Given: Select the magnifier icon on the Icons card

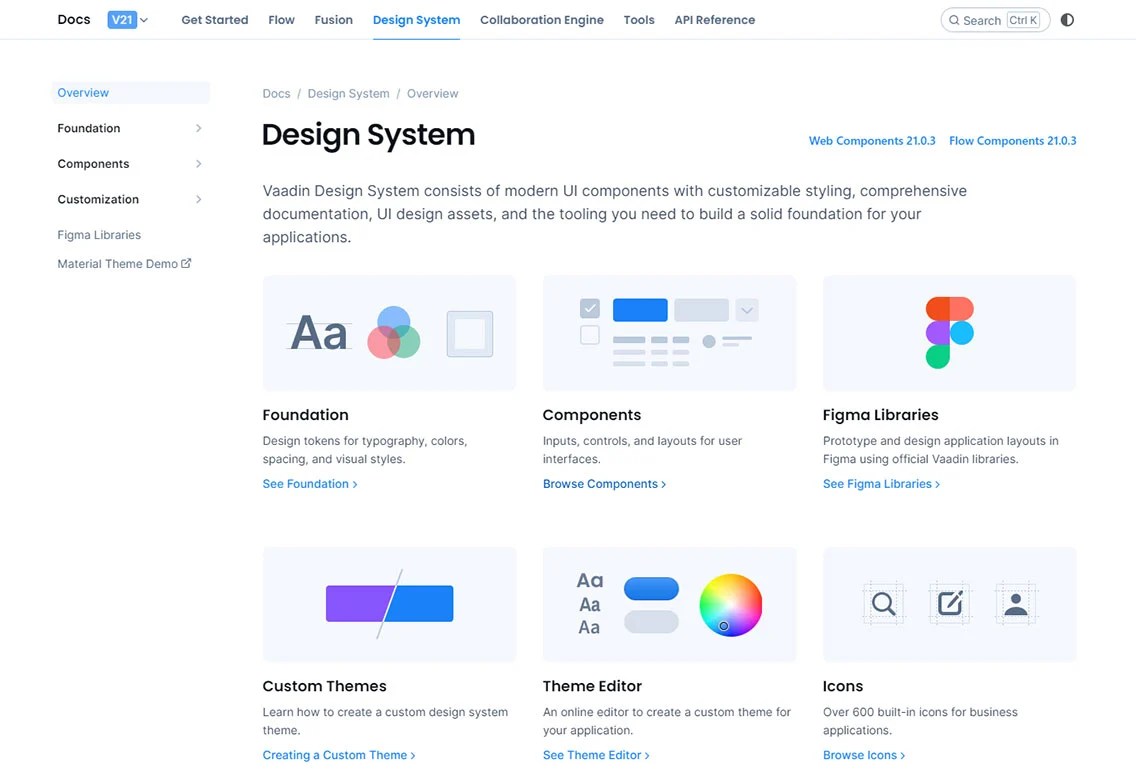Looking at the screenshot, I should pos(883,603).
